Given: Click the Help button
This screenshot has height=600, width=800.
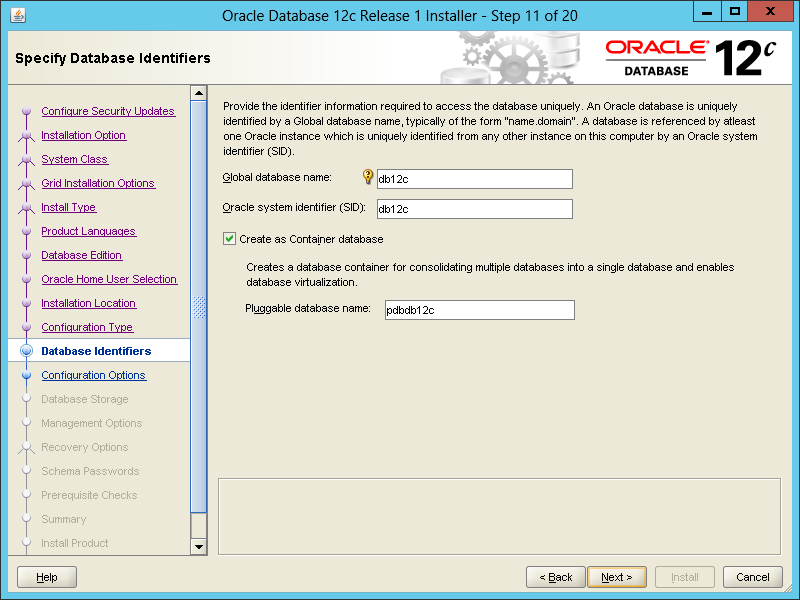Looking at the screenshot, I should tap(47, 577).
